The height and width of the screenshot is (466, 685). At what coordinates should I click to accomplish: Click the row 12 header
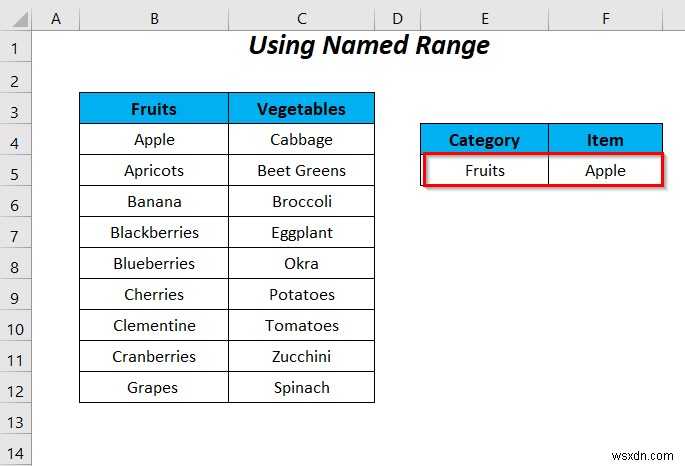[17, 388]
